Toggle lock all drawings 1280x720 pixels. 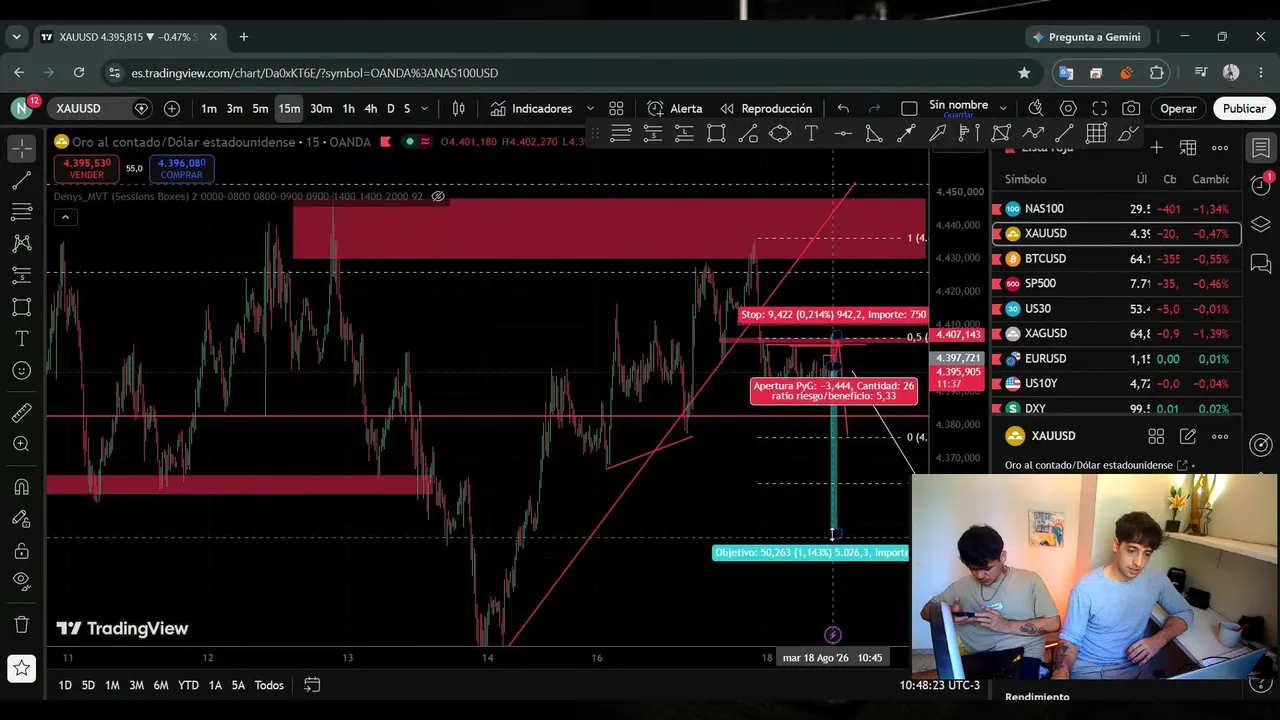tap(21, 551)
